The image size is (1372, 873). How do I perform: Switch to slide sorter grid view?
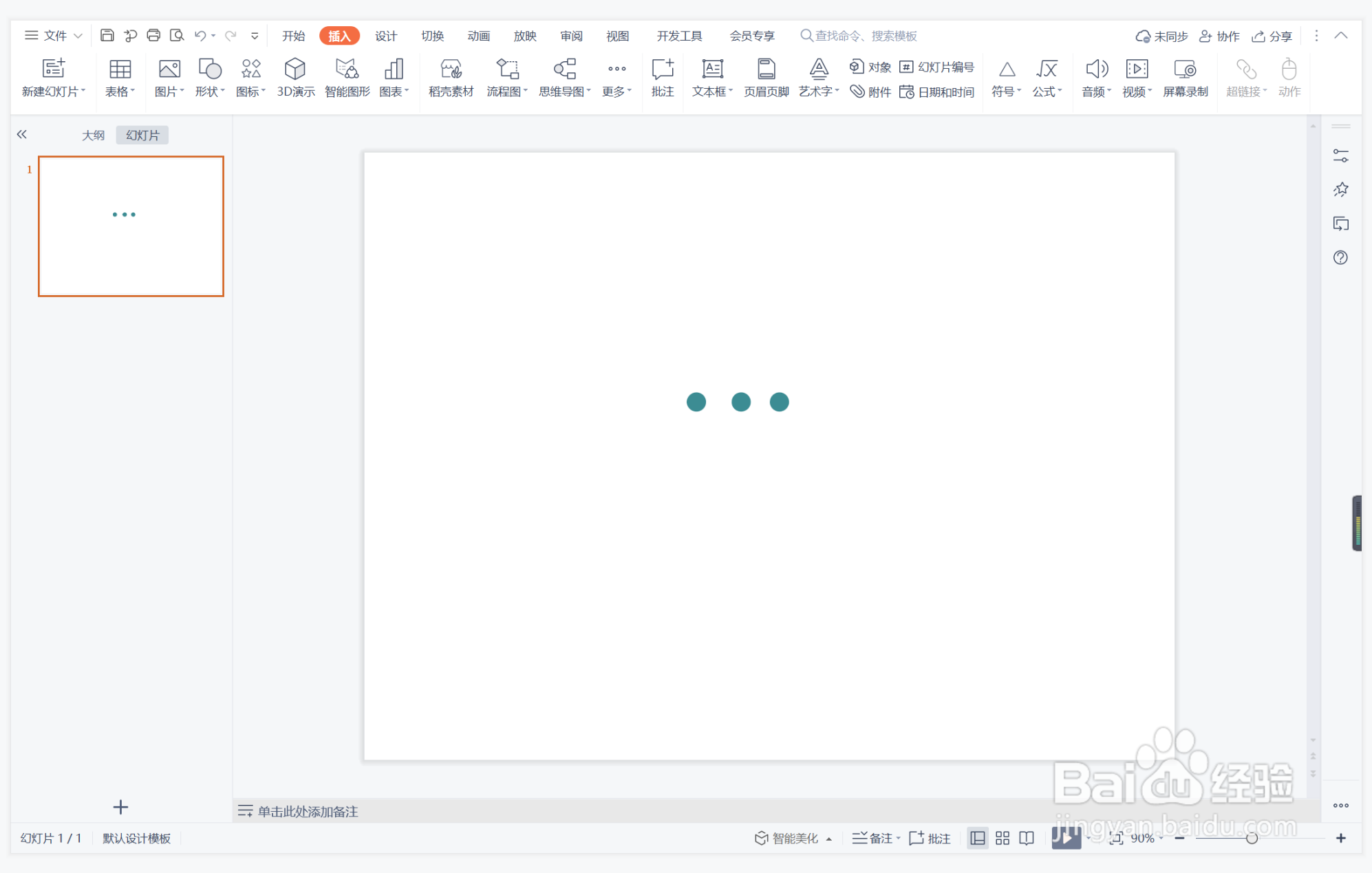(1003, 838)
